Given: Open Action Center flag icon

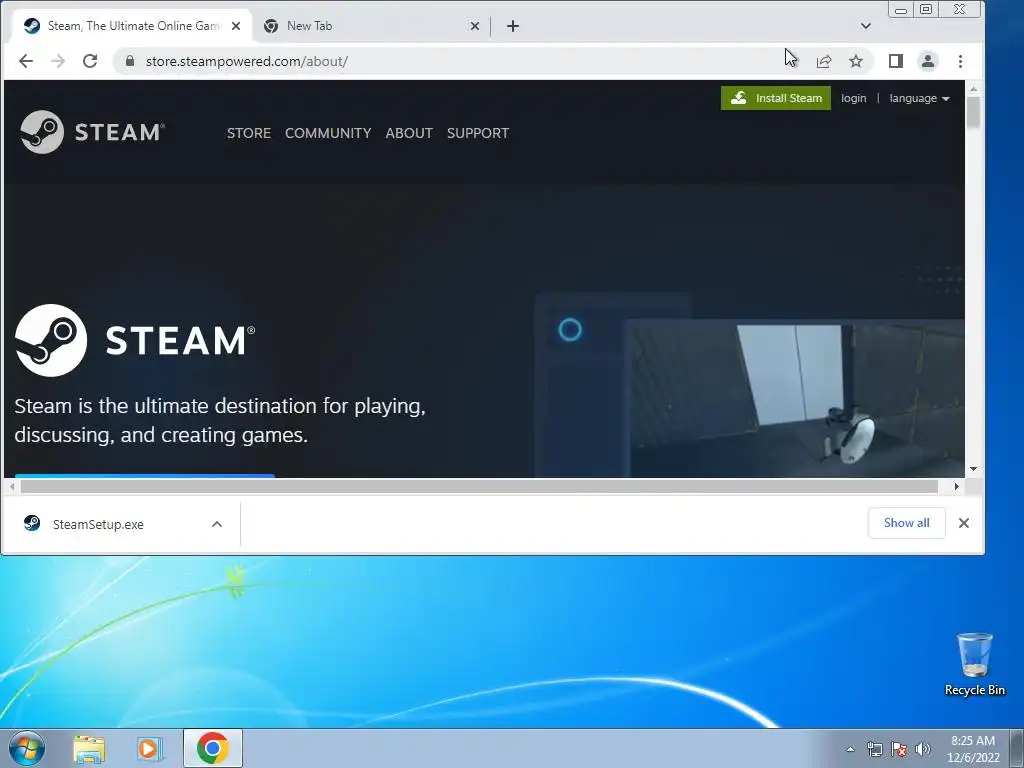Looking at the screenshot, I should (899, 749).
